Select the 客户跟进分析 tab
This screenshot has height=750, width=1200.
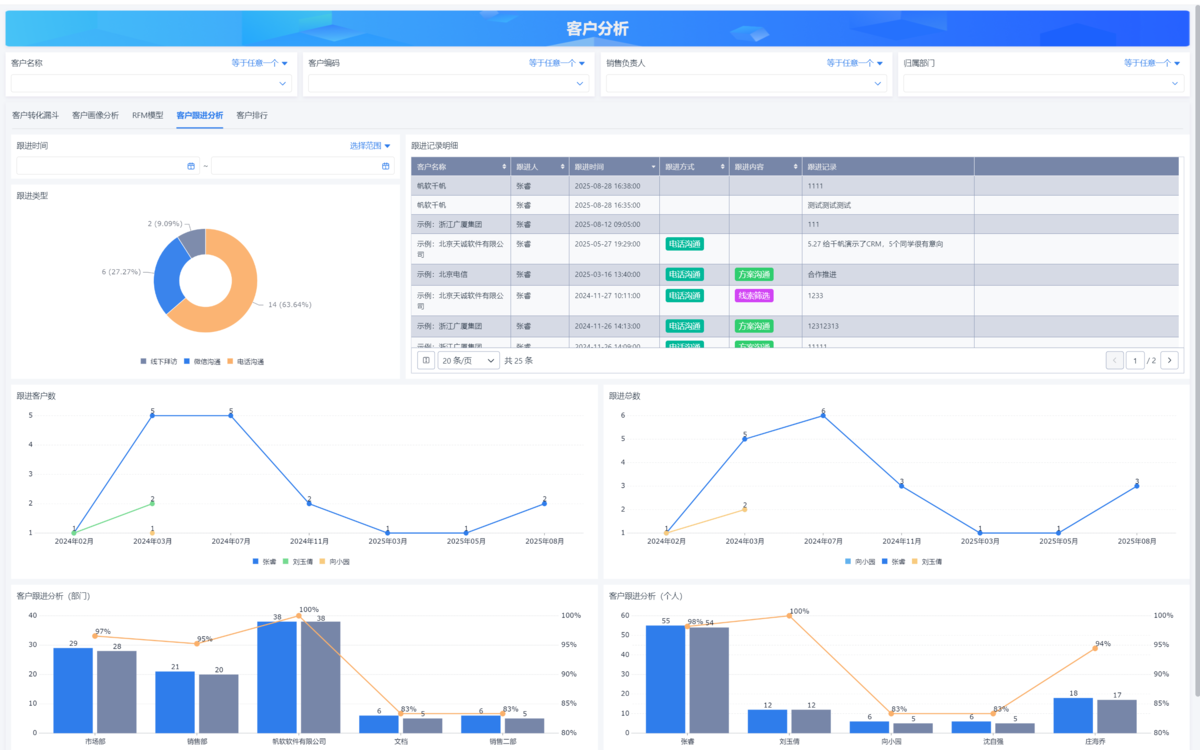(x=200, y=115)
